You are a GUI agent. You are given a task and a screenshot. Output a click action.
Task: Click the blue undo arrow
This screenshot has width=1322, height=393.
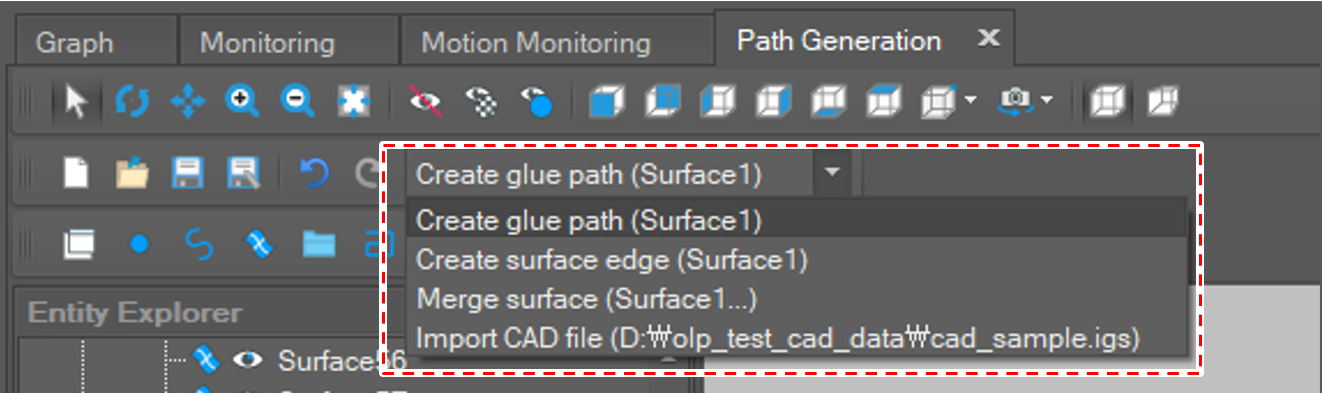pyautogui.click(x=314, y=175)
